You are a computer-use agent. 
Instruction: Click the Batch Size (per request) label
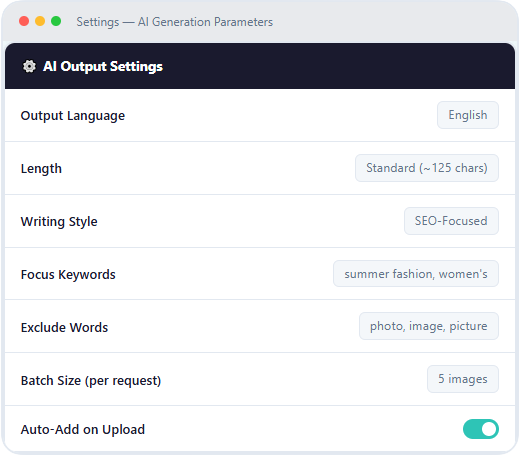[x=91, y=381]
